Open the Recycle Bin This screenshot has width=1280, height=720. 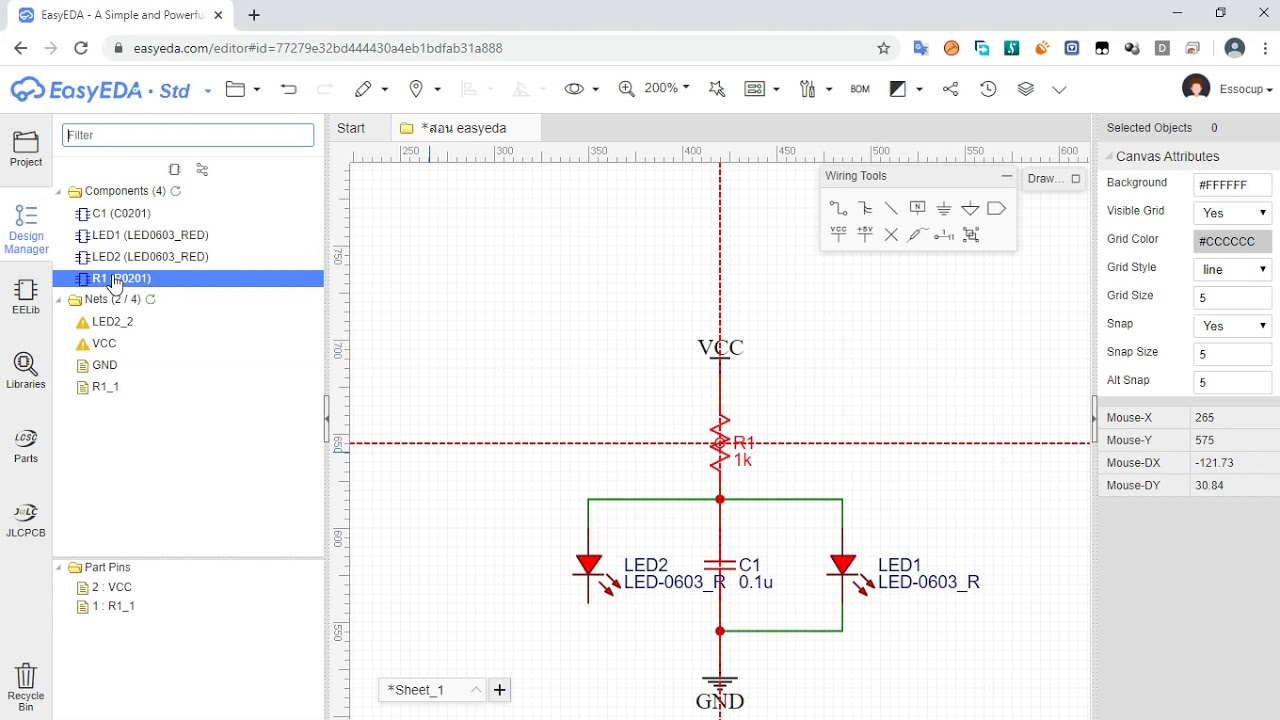tap(26, 687)
